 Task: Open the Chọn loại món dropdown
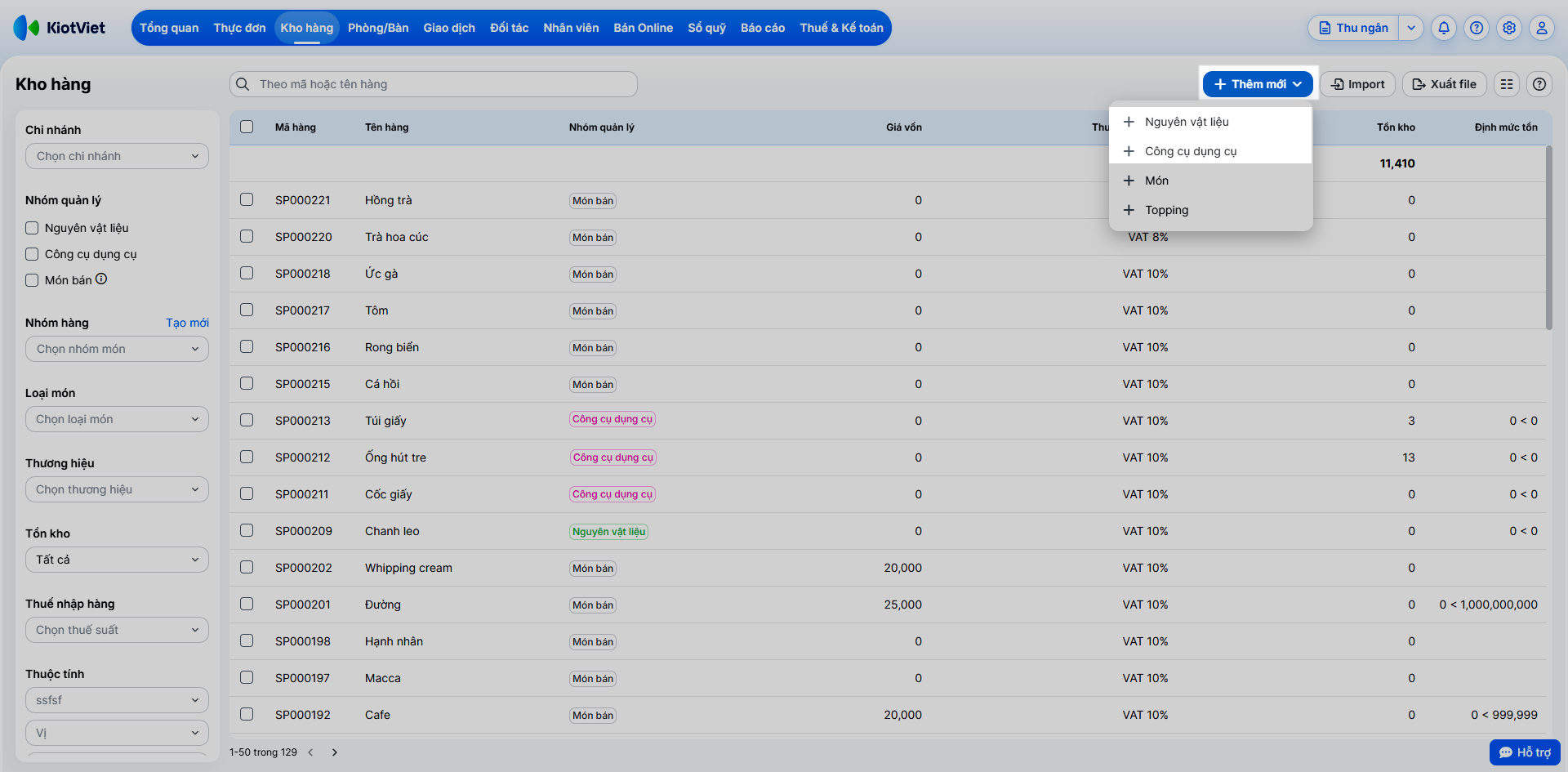[117, 419]
